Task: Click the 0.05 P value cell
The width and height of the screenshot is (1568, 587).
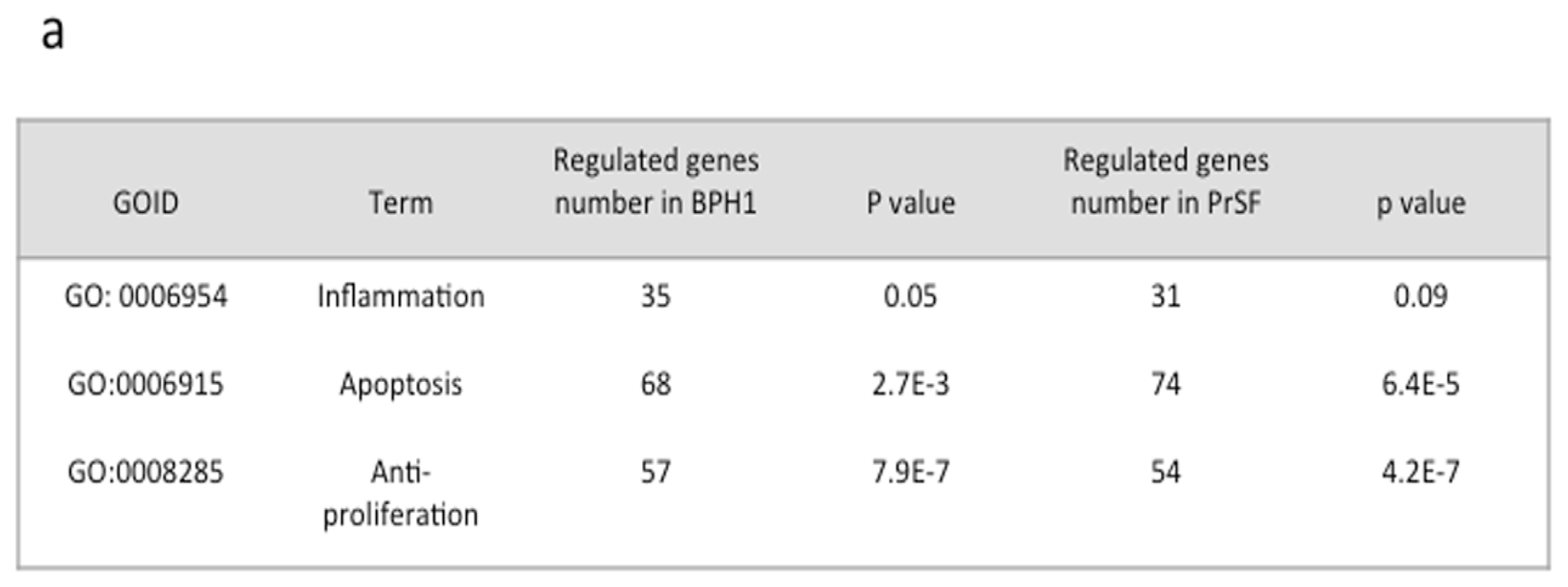Action: point(910,297)
